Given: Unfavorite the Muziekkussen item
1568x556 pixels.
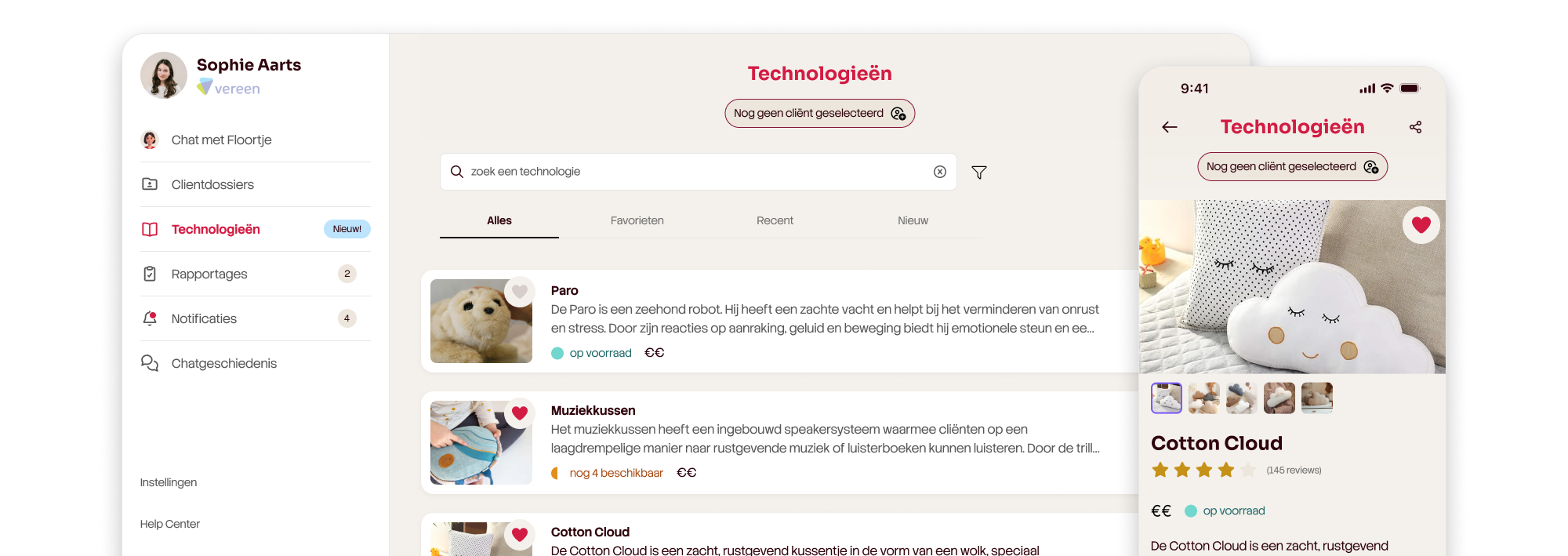Looking at the screenshot, I should coord(520,412).
